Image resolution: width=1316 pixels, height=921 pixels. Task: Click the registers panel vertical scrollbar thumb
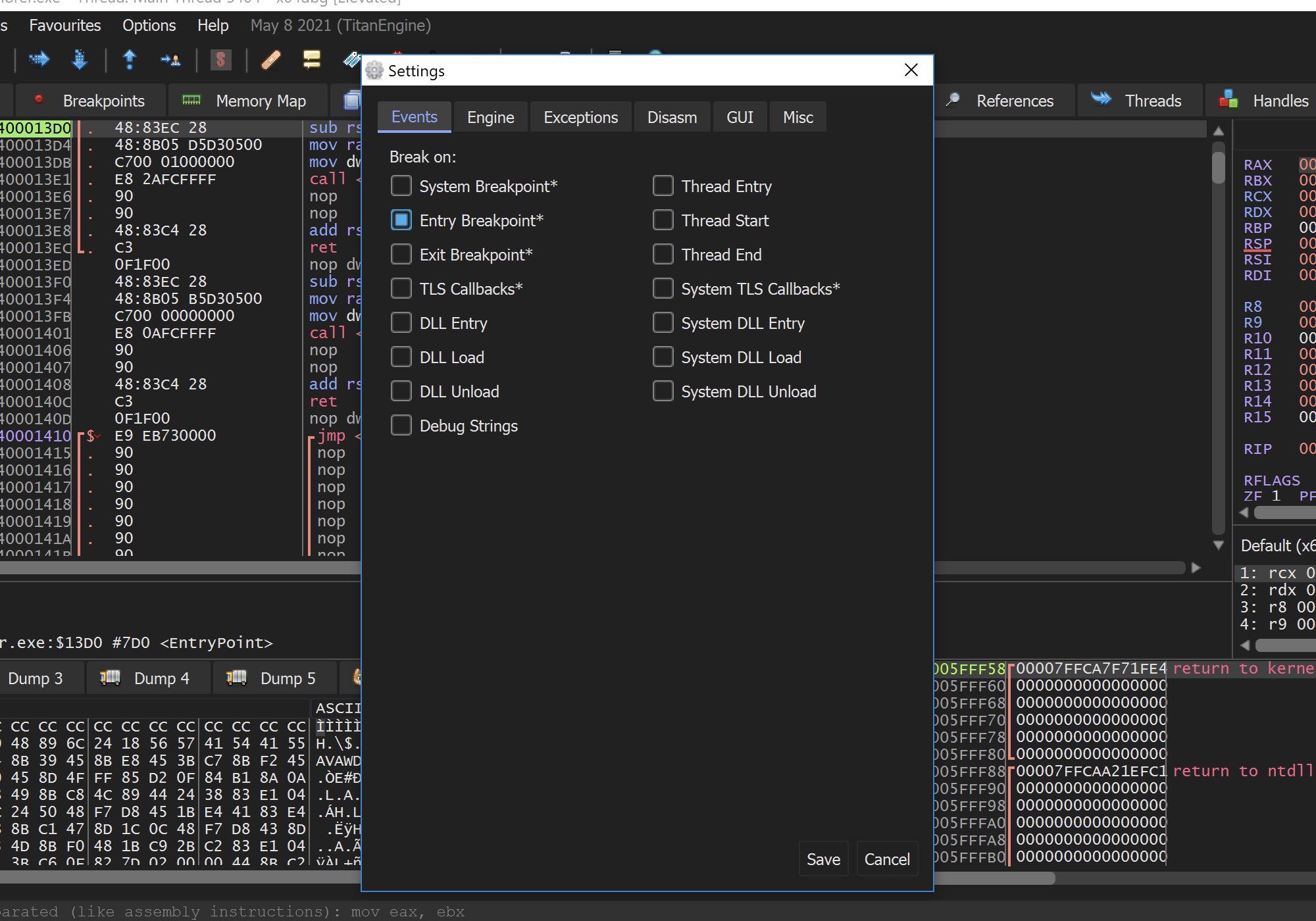pyautogui.click(x=1219, y=167)
